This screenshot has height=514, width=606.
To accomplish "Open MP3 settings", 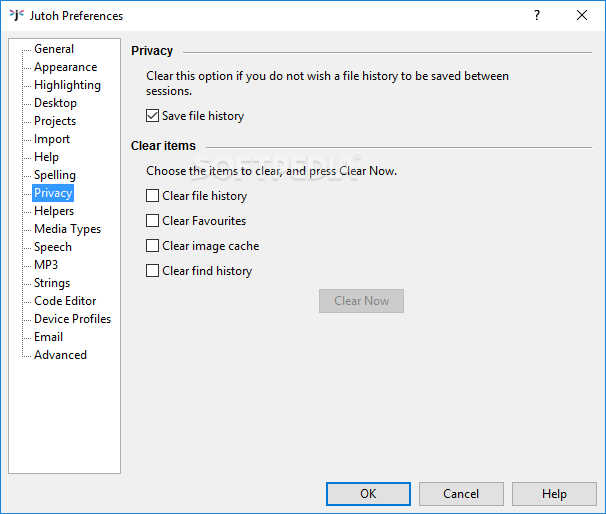I will [46, 265].
